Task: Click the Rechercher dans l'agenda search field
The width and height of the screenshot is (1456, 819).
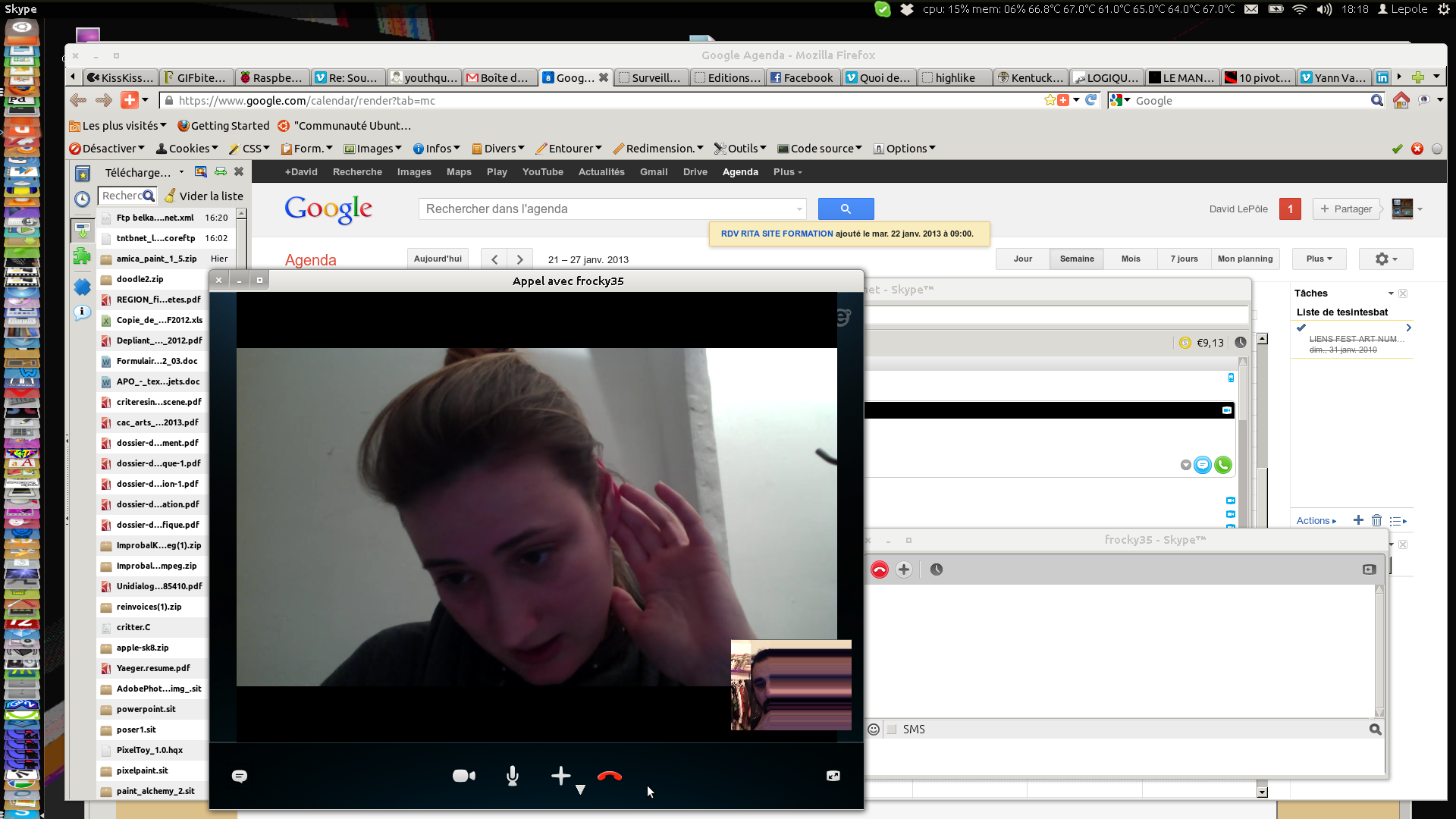Action: (607, 209)
